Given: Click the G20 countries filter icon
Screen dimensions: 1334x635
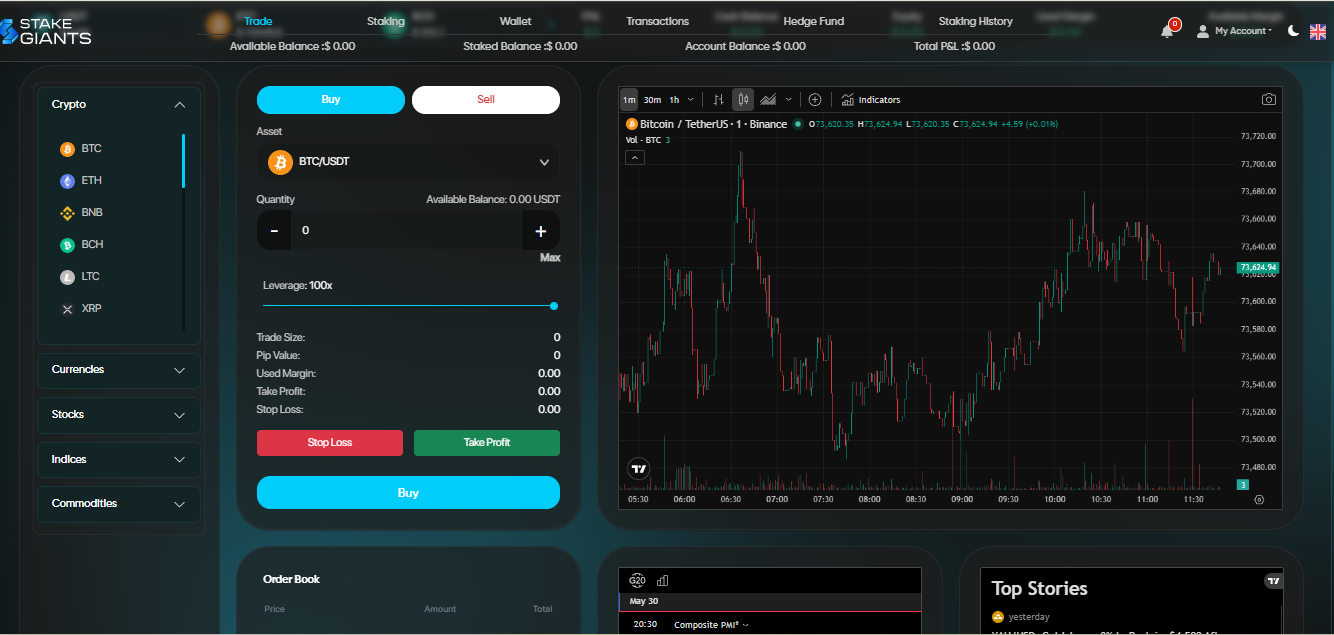Looking at the screenshot, I should coord(637,581).
